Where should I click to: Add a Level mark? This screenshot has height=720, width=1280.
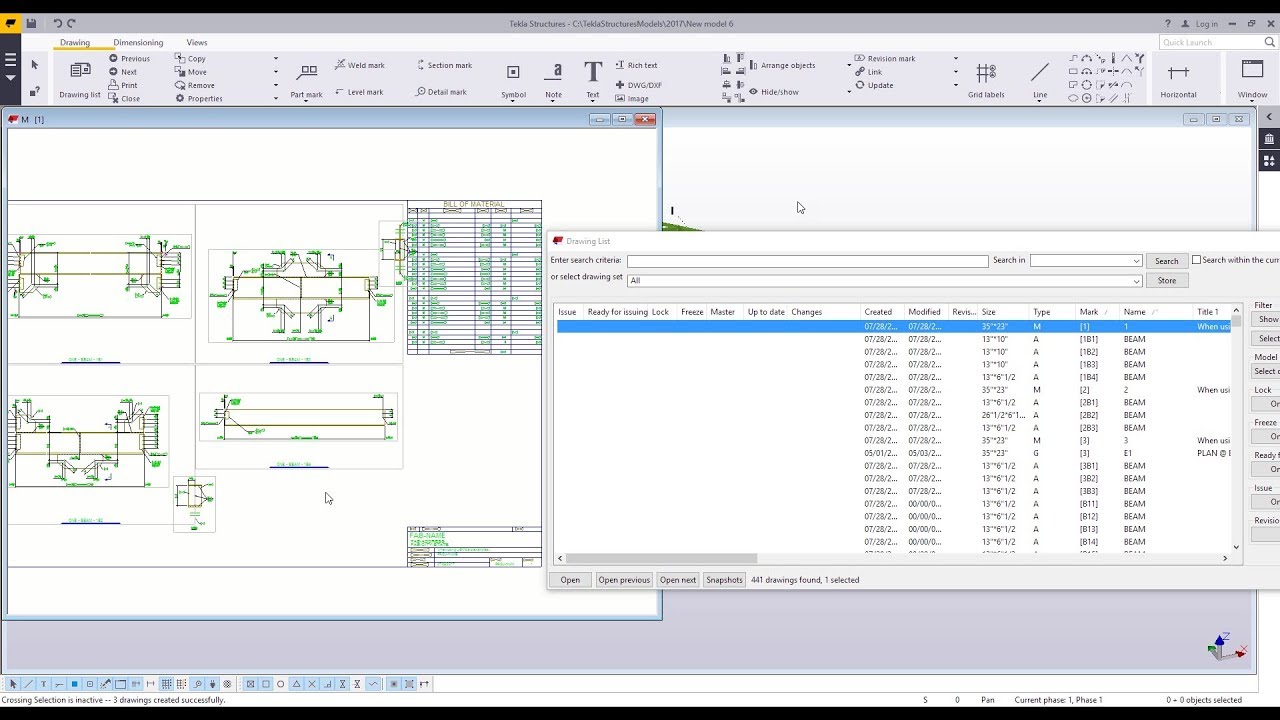[359, 92]
